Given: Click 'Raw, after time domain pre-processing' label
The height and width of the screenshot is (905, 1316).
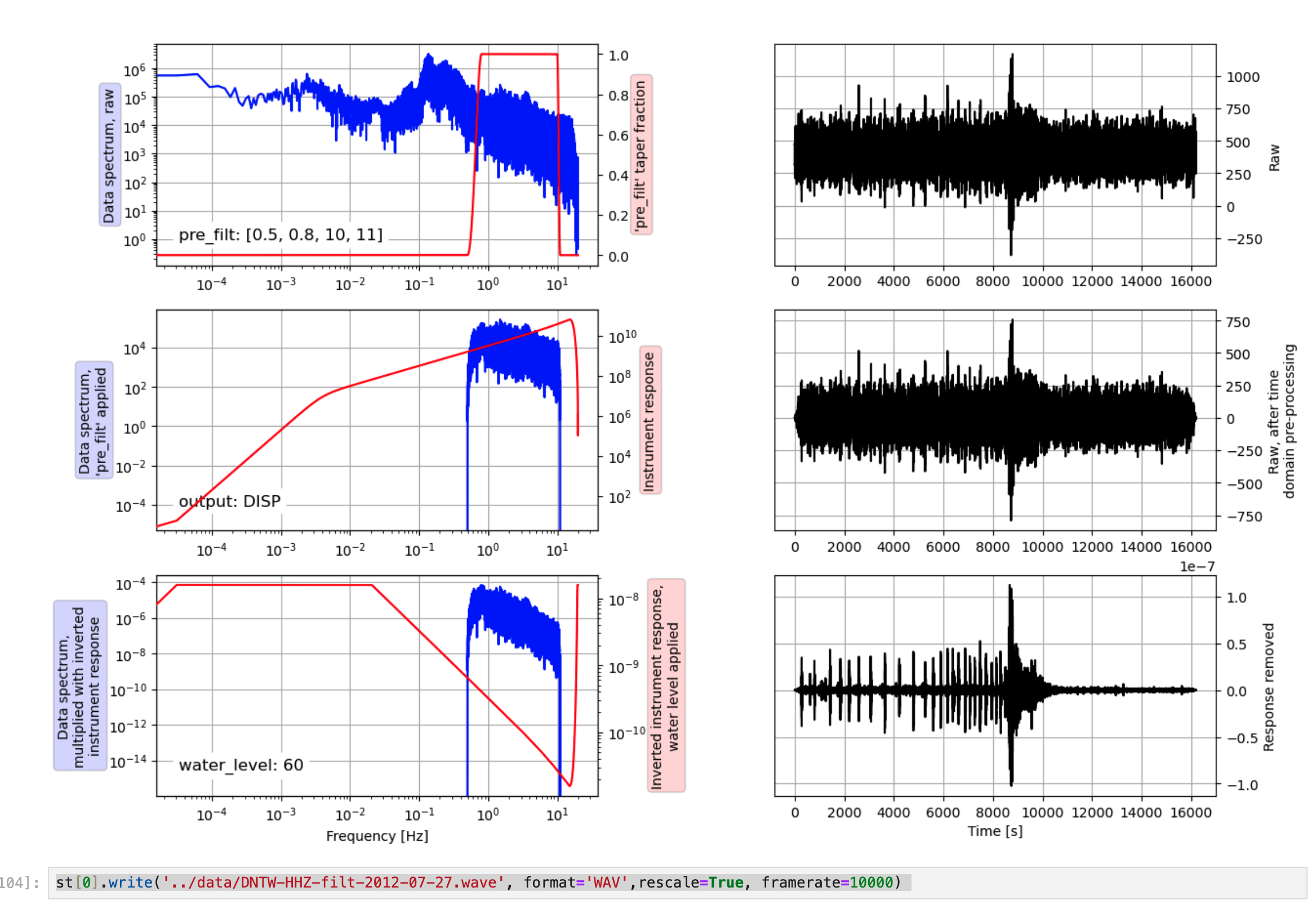Looking at the screenshot, I should click(1282, 421).
